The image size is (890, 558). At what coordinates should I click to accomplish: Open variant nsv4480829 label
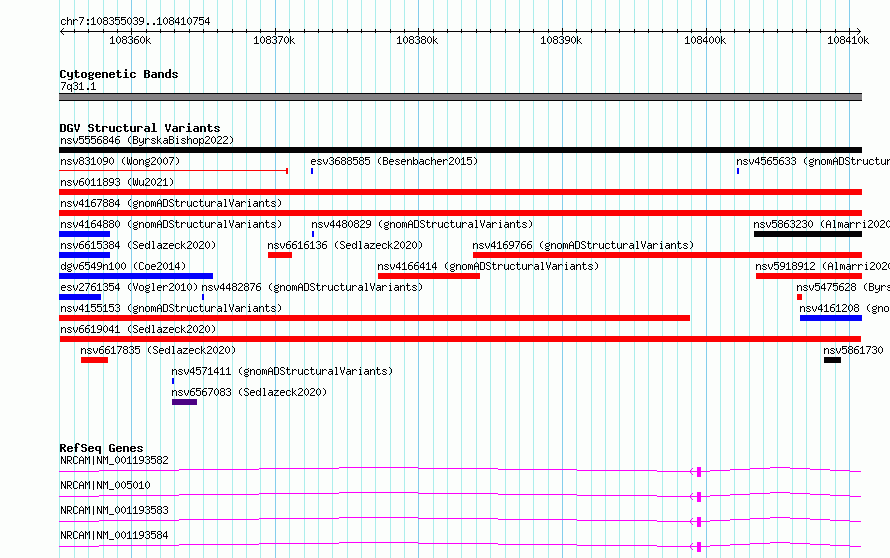pos(422,224)
